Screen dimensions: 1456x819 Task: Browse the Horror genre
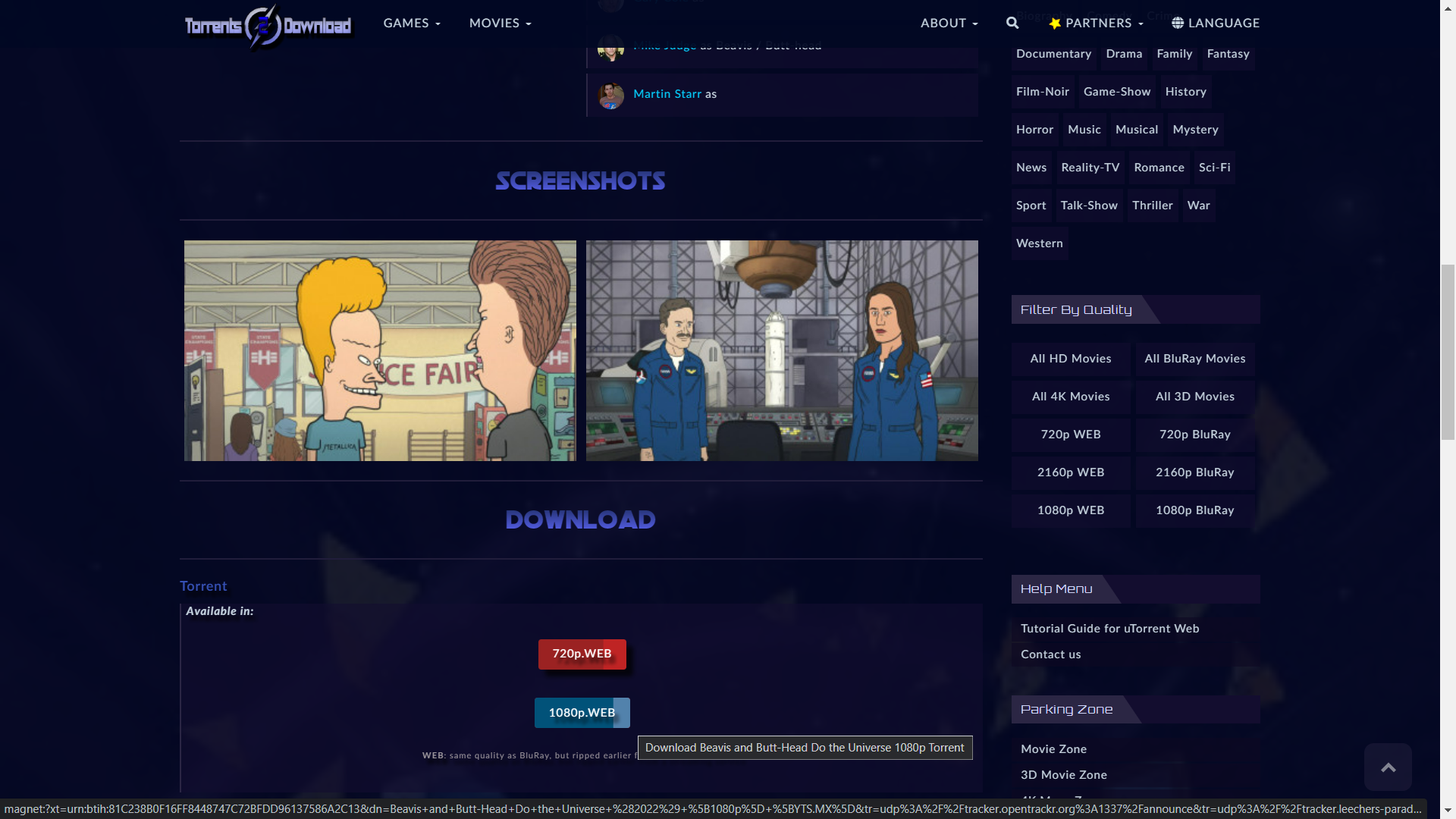tap(1034, 130)
